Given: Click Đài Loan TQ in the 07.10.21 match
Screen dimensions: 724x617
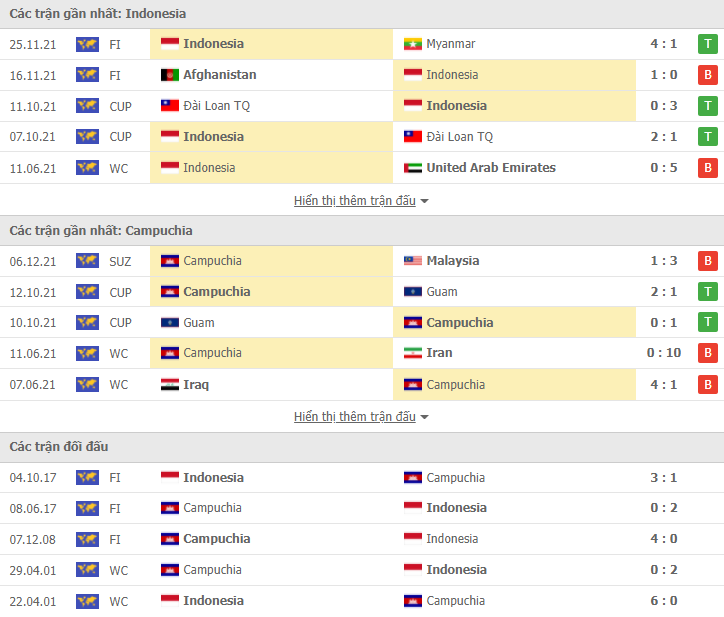Looking at the screenshot, I should pos(459,137).
